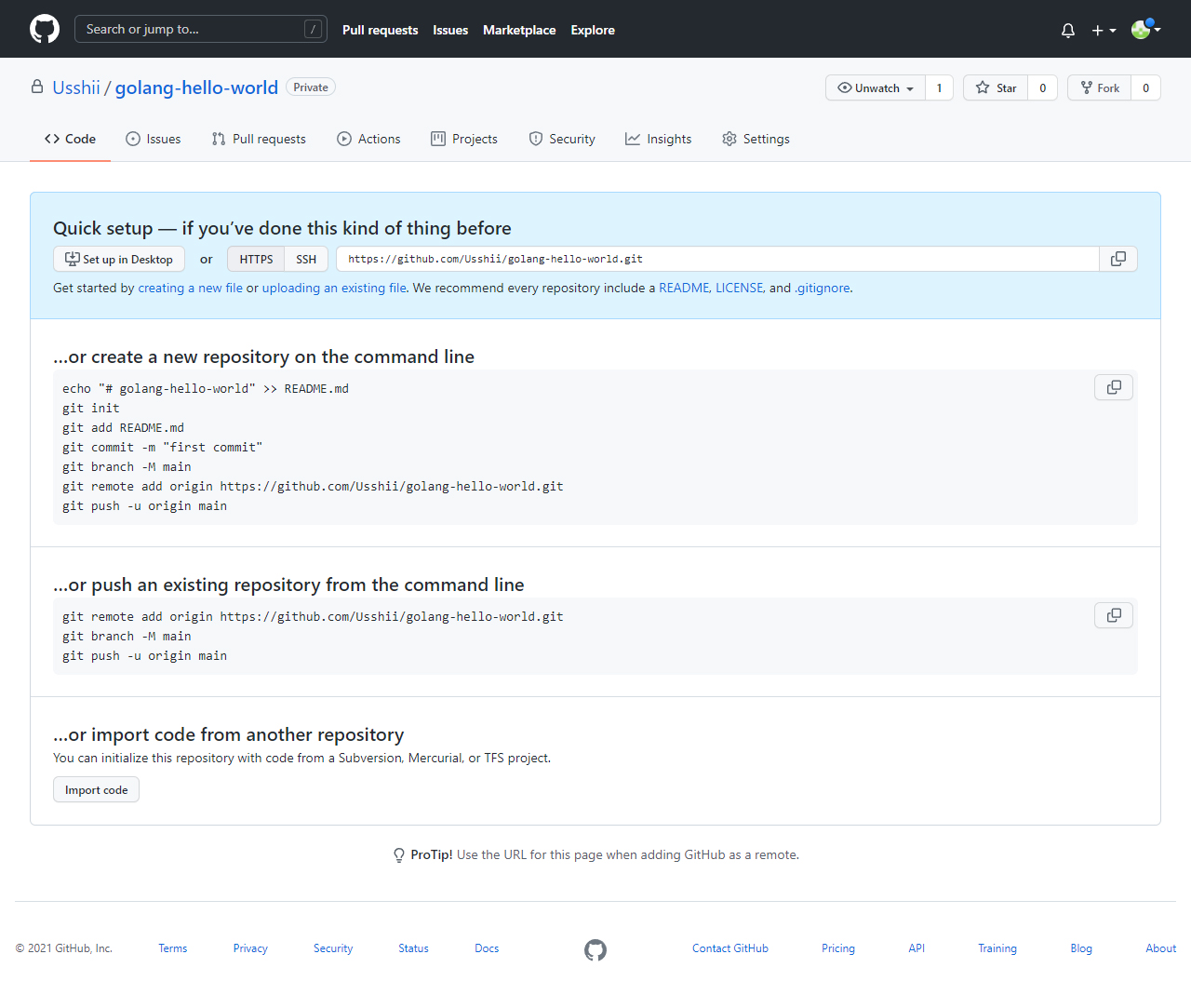The image size is (1191, 1008).
Task: Switch to the repository Security tab
Action: [x=562, y=139]
